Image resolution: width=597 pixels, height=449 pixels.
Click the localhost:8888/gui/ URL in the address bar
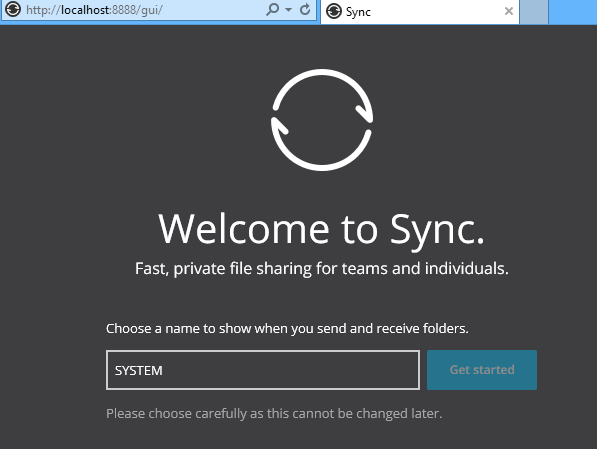tap(94, 10)
